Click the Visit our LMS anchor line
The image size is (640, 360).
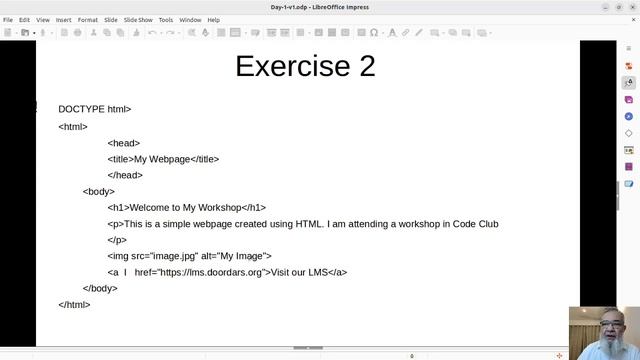(x=227, y=272)
